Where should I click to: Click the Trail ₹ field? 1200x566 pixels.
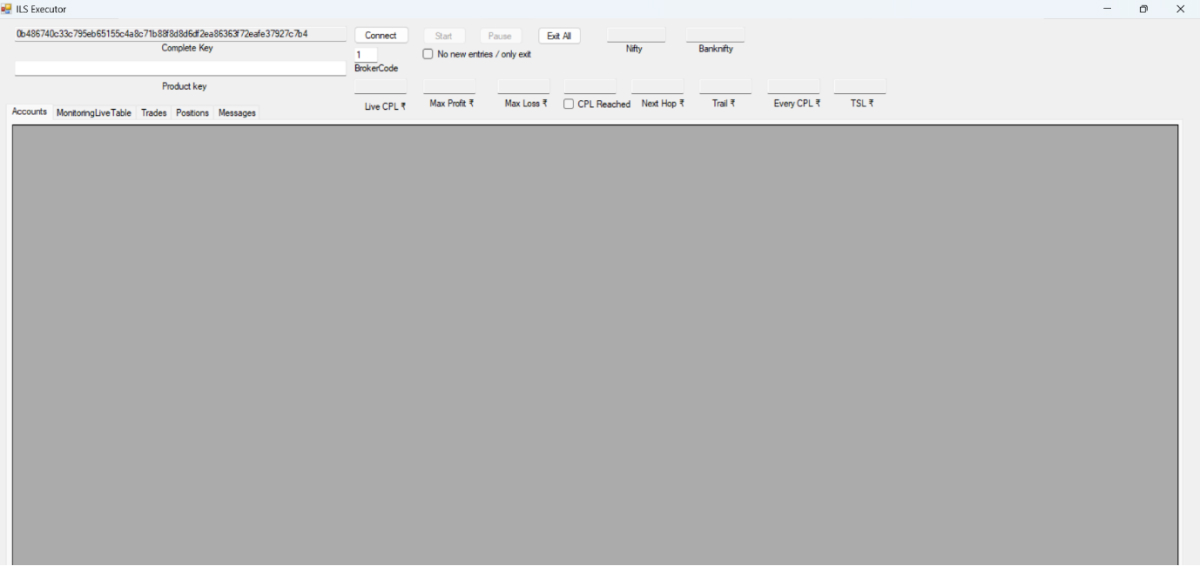pos(725,86)
